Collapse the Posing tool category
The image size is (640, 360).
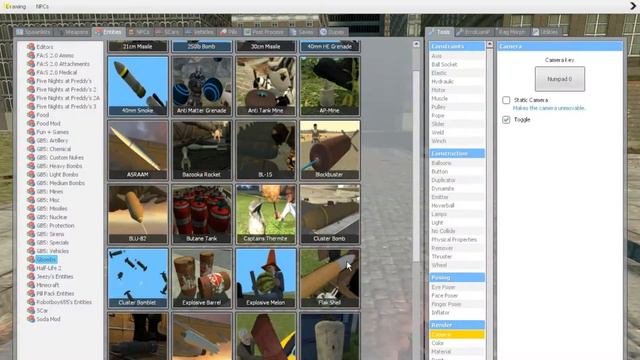coord(457,278)
